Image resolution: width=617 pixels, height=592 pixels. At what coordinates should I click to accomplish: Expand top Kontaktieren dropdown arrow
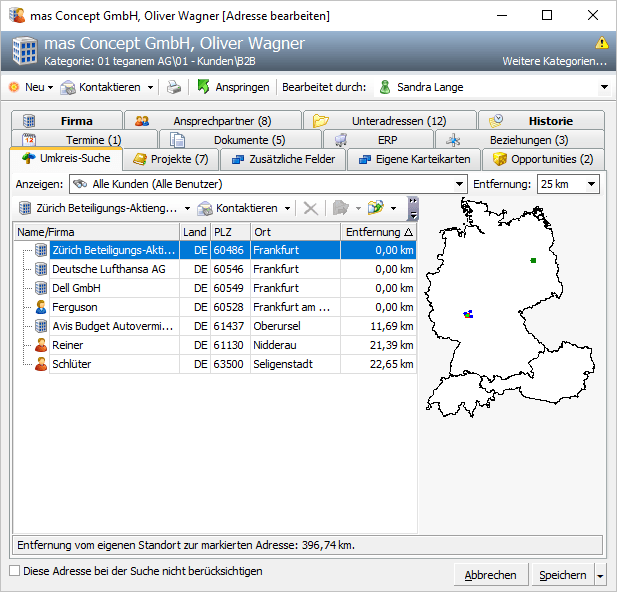[x=150, y=87]
